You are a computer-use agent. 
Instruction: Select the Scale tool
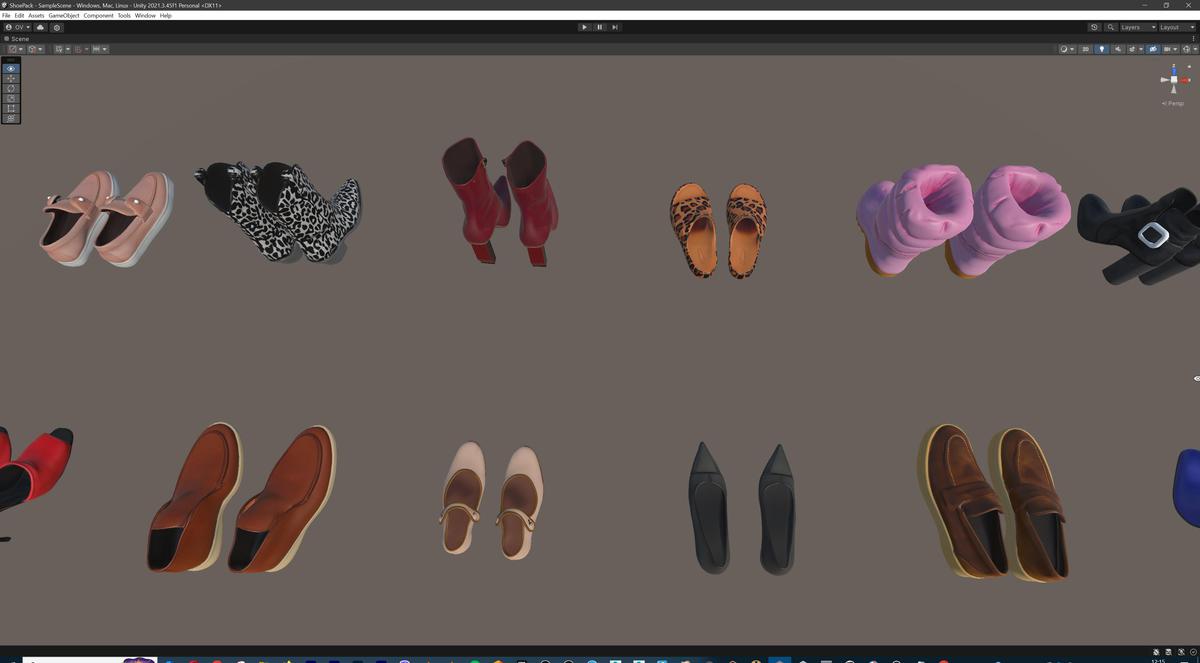pos(10,97)
